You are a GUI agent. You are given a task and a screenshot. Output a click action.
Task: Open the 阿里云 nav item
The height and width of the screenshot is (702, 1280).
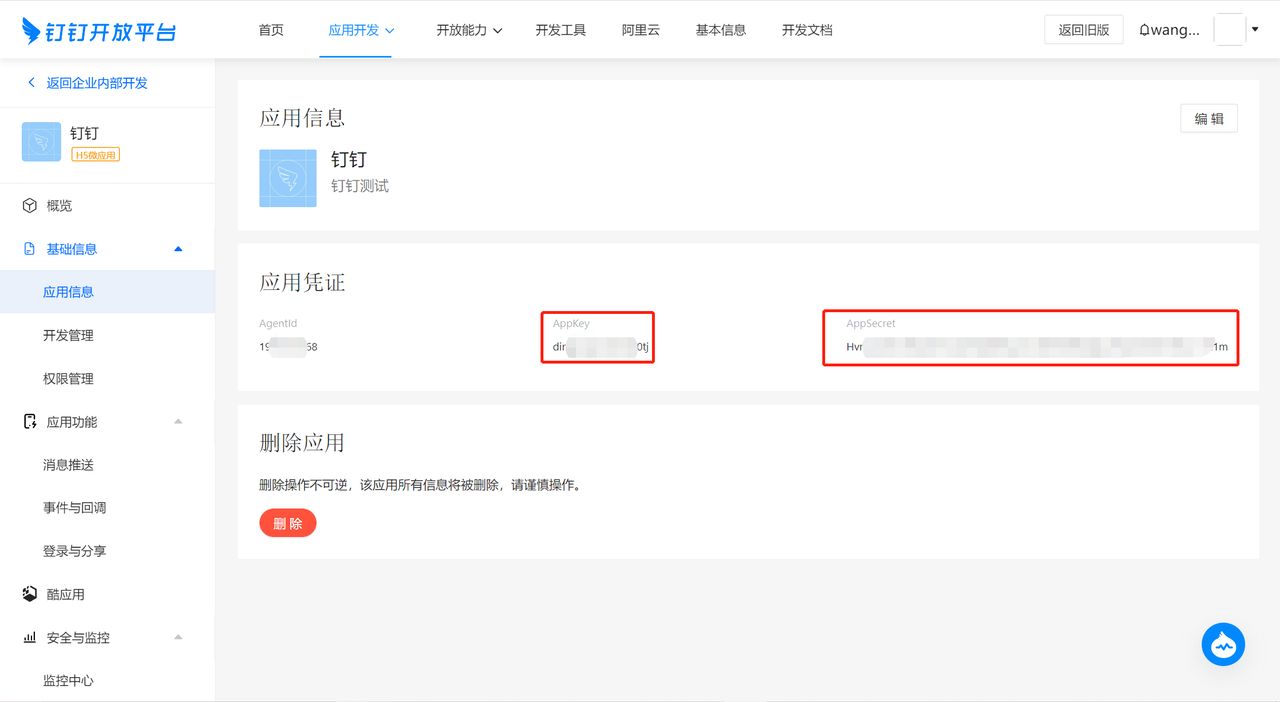(x=641, y=30)
